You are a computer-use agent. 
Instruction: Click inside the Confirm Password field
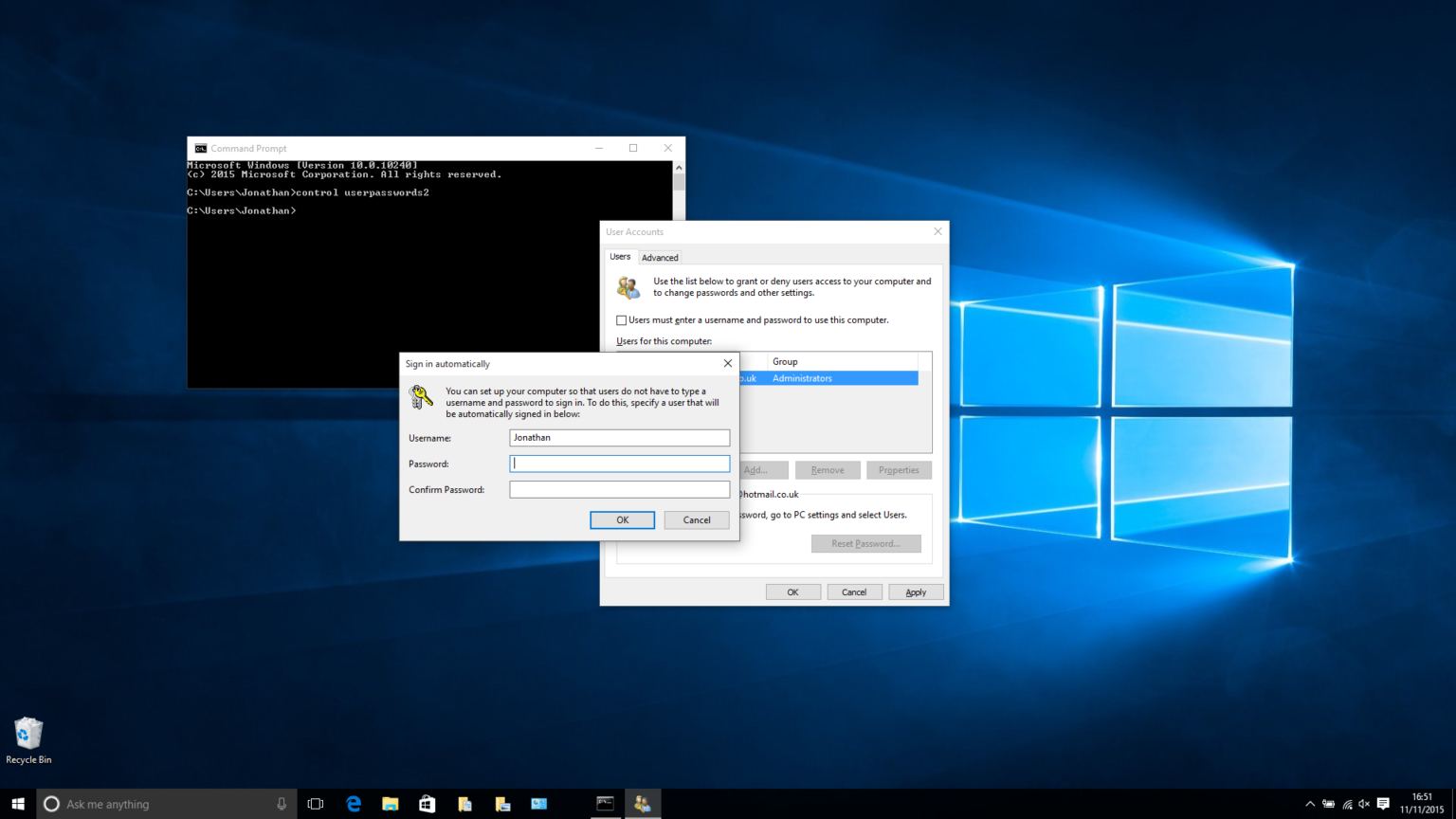(x=619, y=489)
